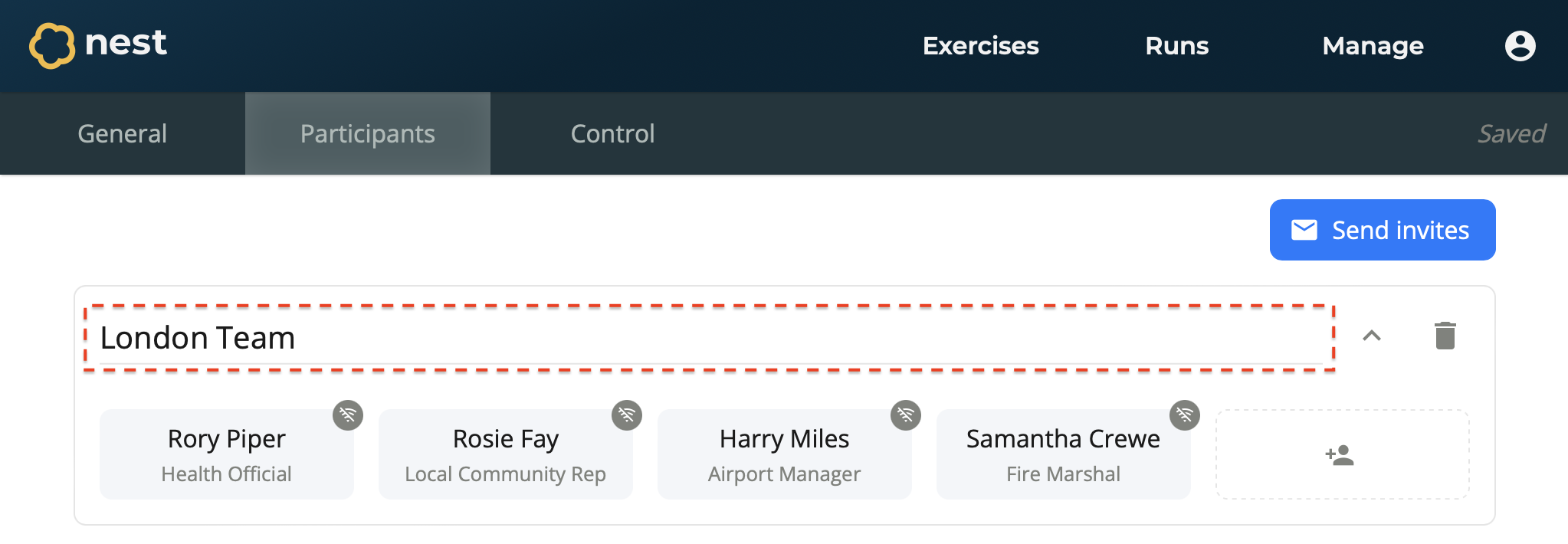1568x544 pixels.
Task: Open the user account profile icon
Action: [x=1520, y=46]
